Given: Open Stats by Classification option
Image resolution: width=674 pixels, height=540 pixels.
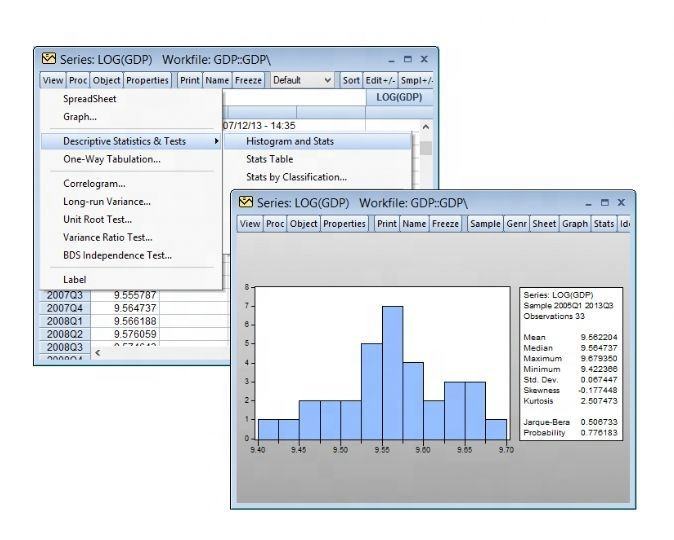Looking at the screenshot, I should (x=296, y=177).
